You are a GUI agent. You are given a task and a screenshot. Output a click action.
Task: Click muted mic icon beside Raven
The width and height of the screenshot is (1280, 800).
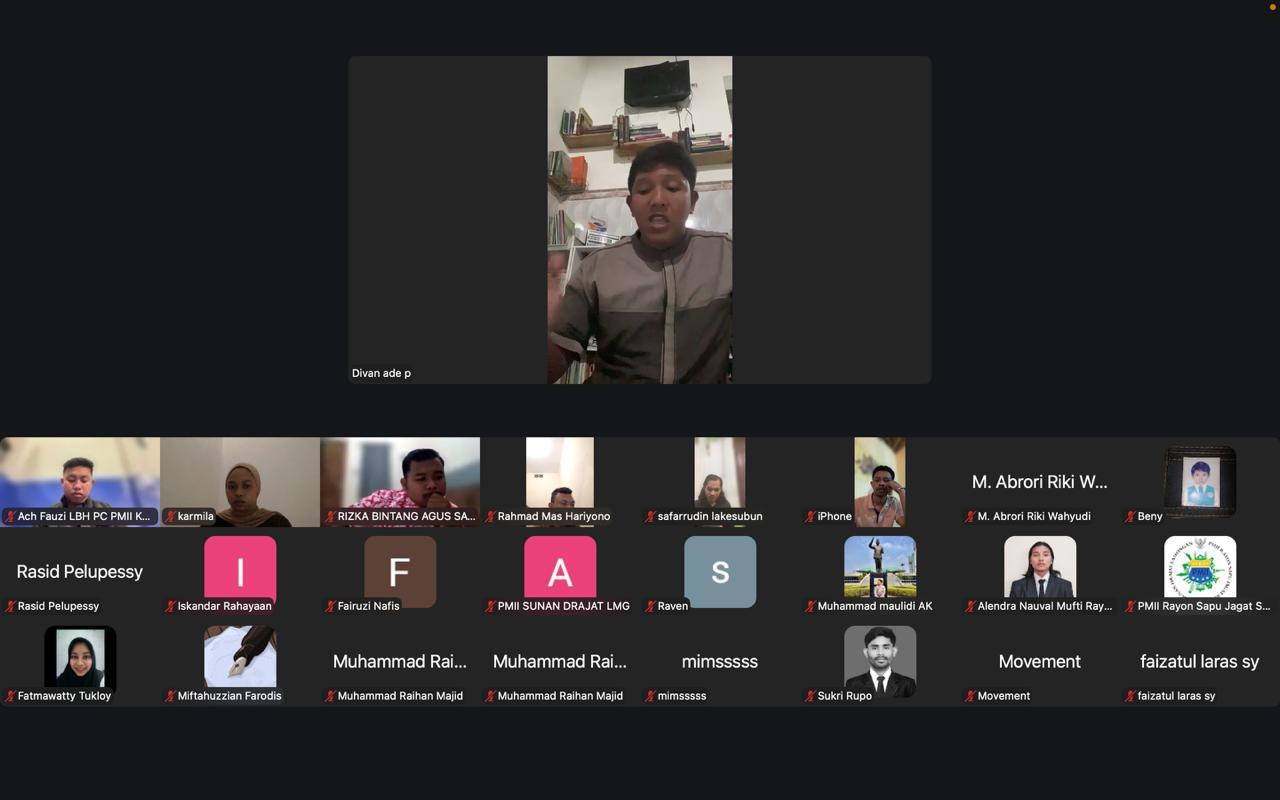pyautogui.click(x=651, y=606)
